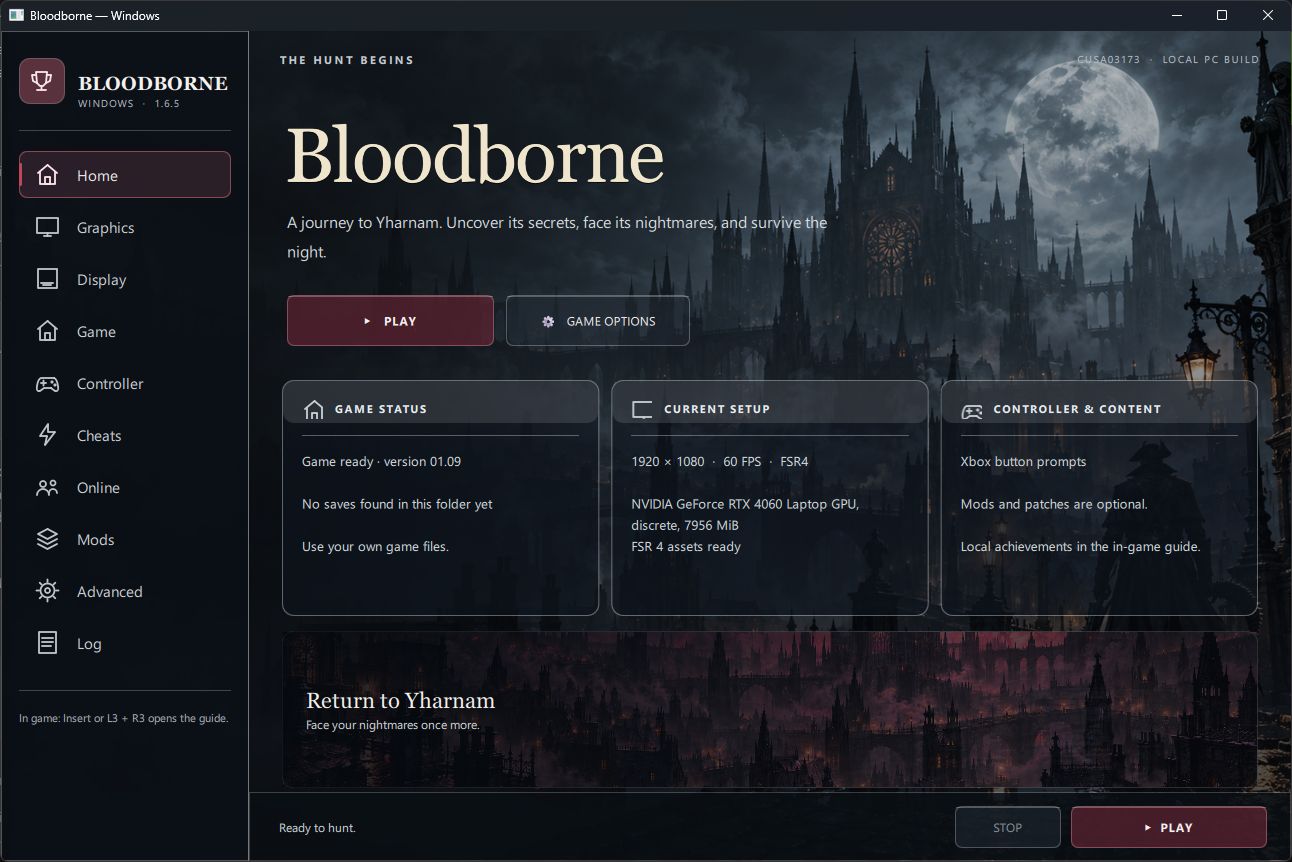Click 'Local achievements in the in-game guide.'
Screen dimensions: 1292x862
pos(1080,546)
